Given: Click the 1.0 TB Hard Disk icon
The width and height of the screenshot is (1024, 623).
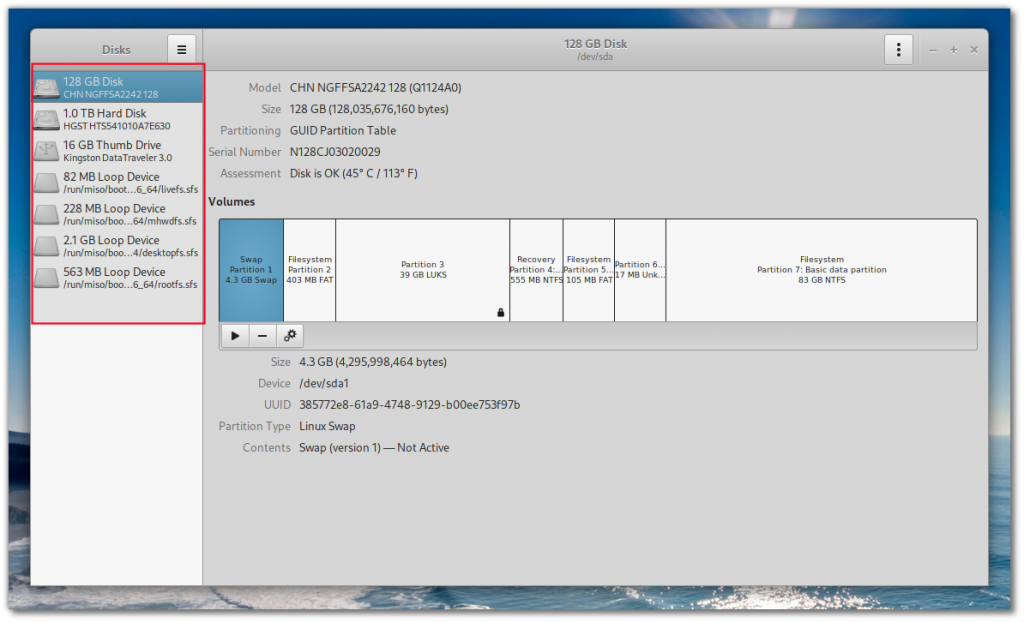Looking at the screenshot, I should click(x=46, y=120).
